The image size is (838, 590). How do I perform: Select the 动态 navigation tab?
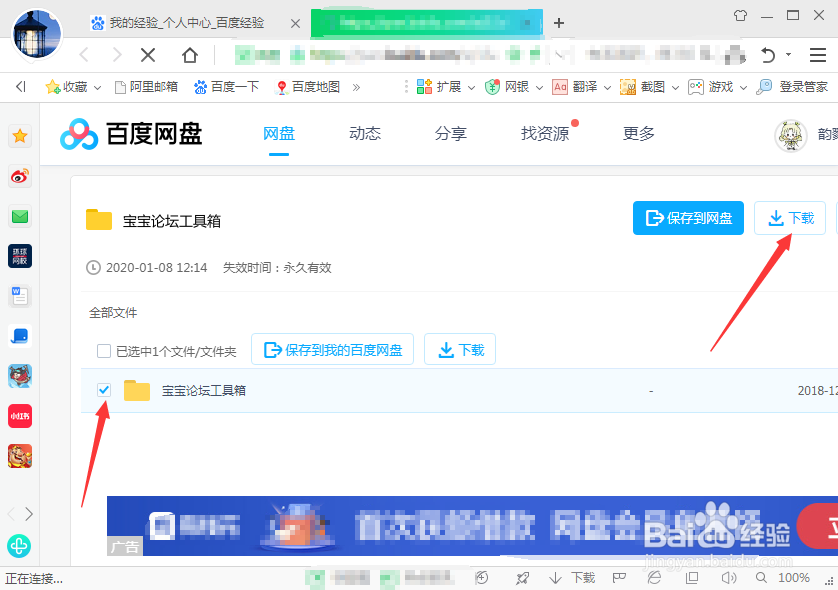[365, 134]
